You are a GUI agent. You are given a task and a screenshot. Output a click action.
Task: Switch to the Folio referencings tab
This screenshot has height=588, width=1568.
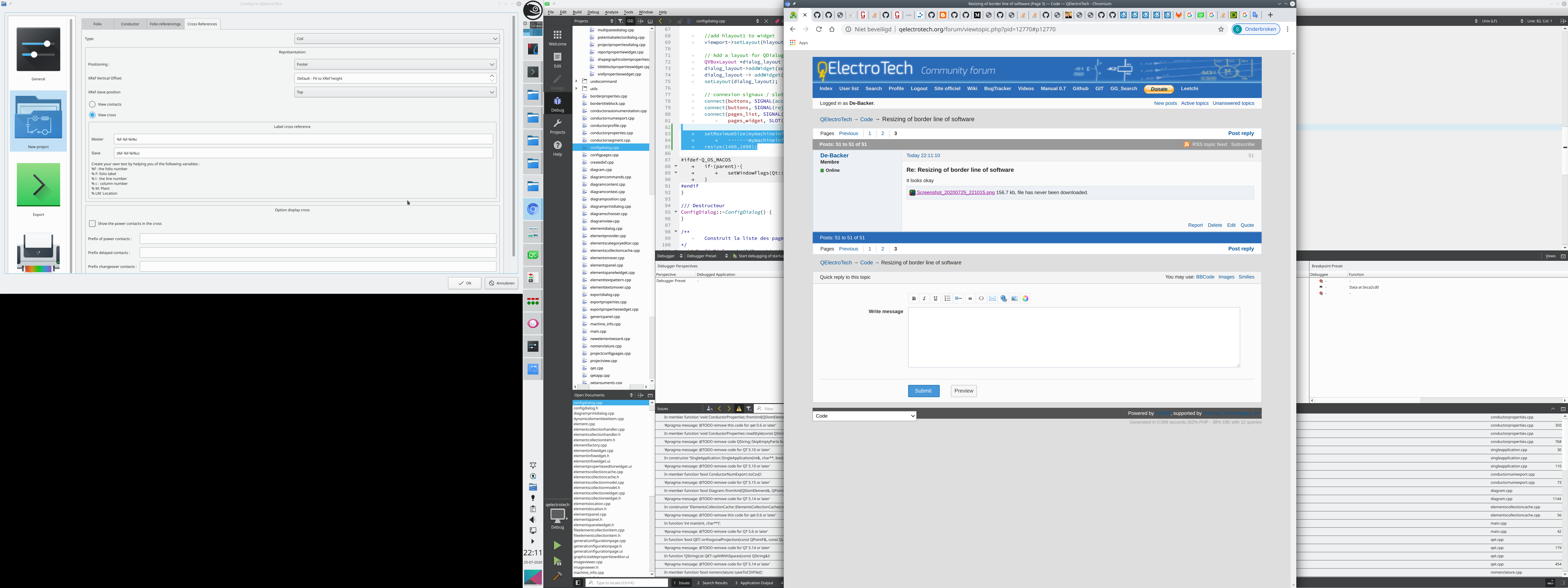point(165,24)
